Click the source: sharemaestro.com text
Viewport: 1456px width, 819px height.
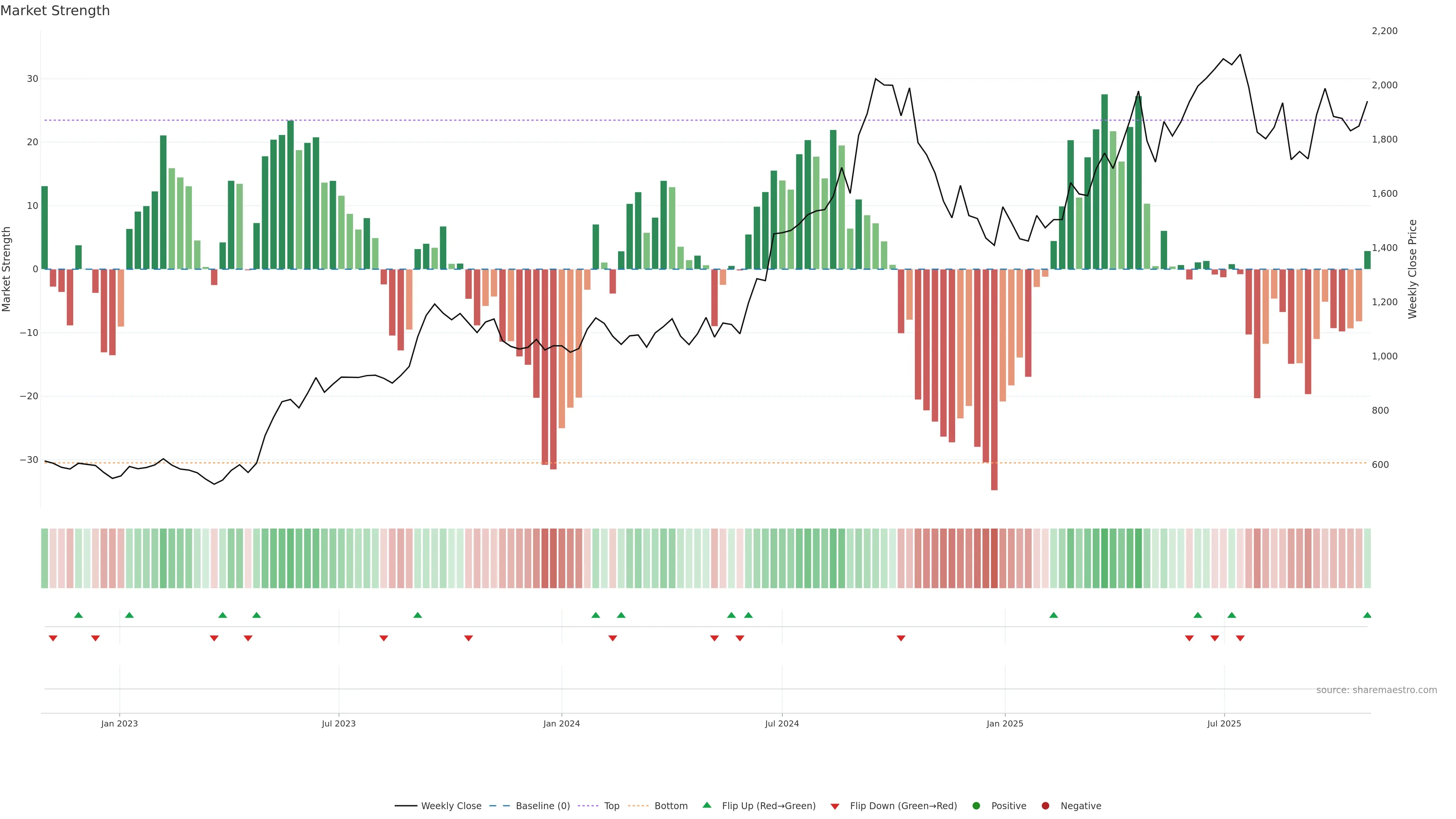pyautogui.click(x=1376, y=690)
